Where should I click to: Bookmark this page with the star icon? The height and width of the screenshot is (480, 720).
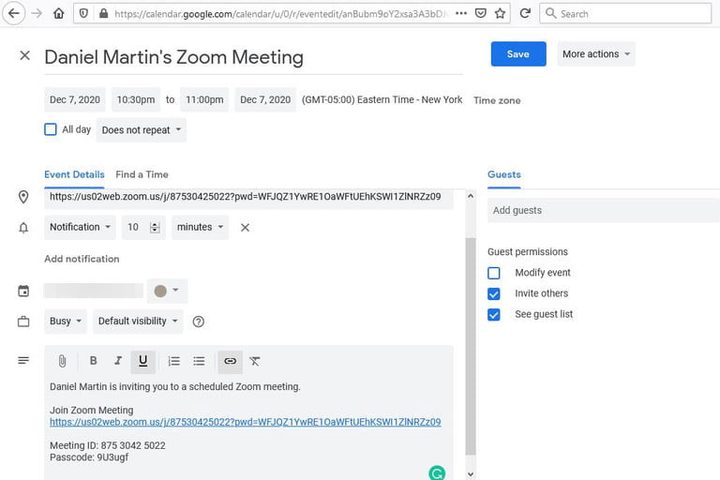500,13
